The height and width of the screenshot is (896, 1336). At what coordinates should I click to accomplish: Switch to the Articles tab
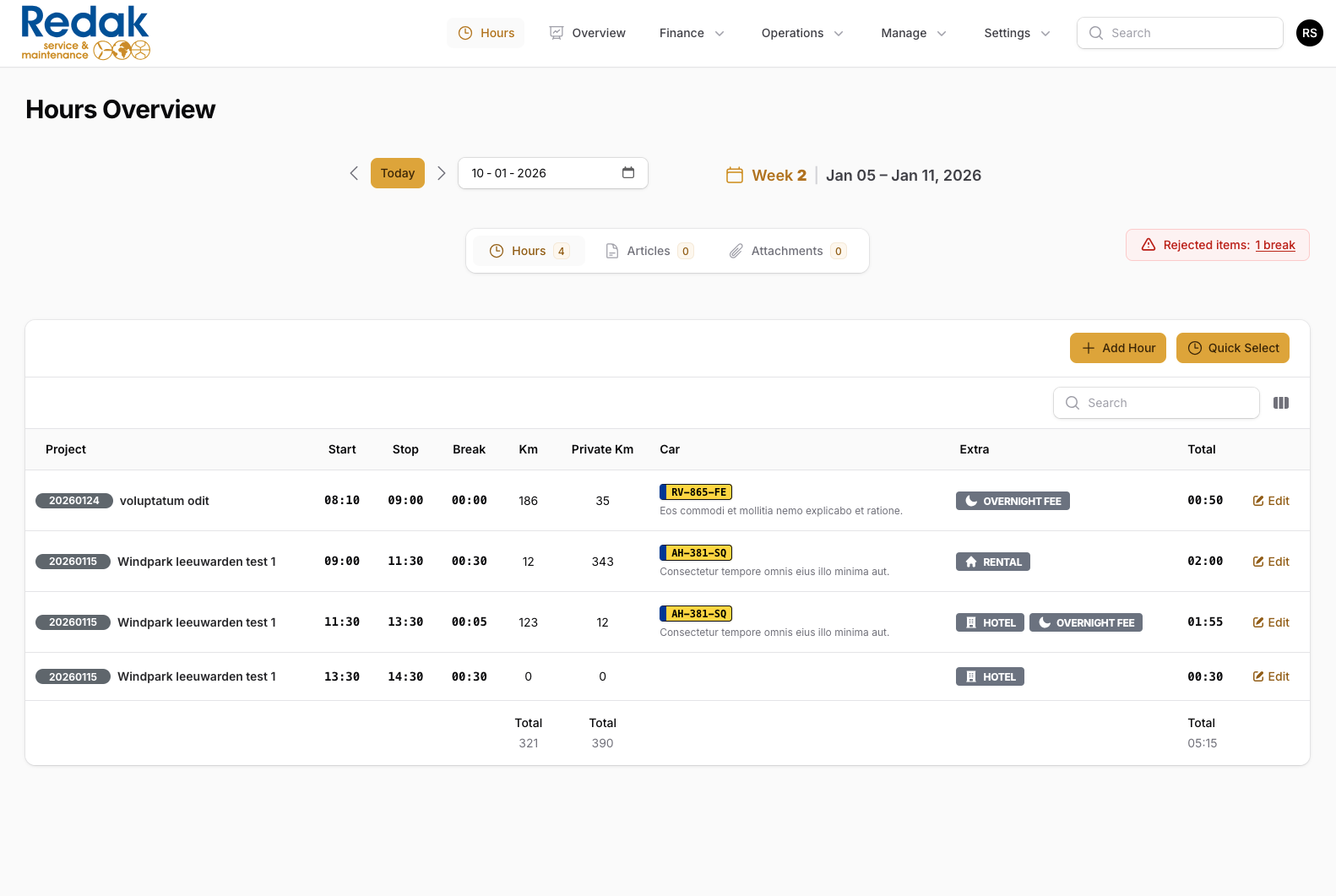coord(649,251)
